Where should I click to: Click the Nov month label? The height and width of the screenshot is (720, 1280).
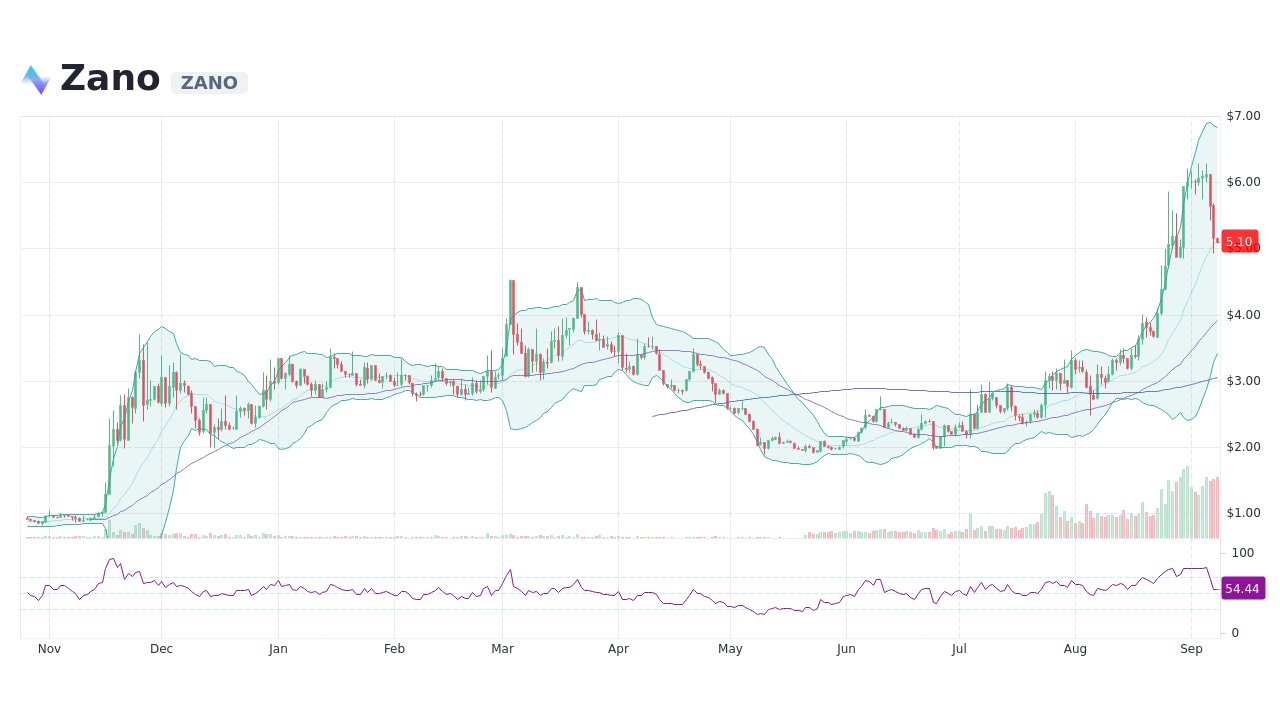(x=49, y=649)
